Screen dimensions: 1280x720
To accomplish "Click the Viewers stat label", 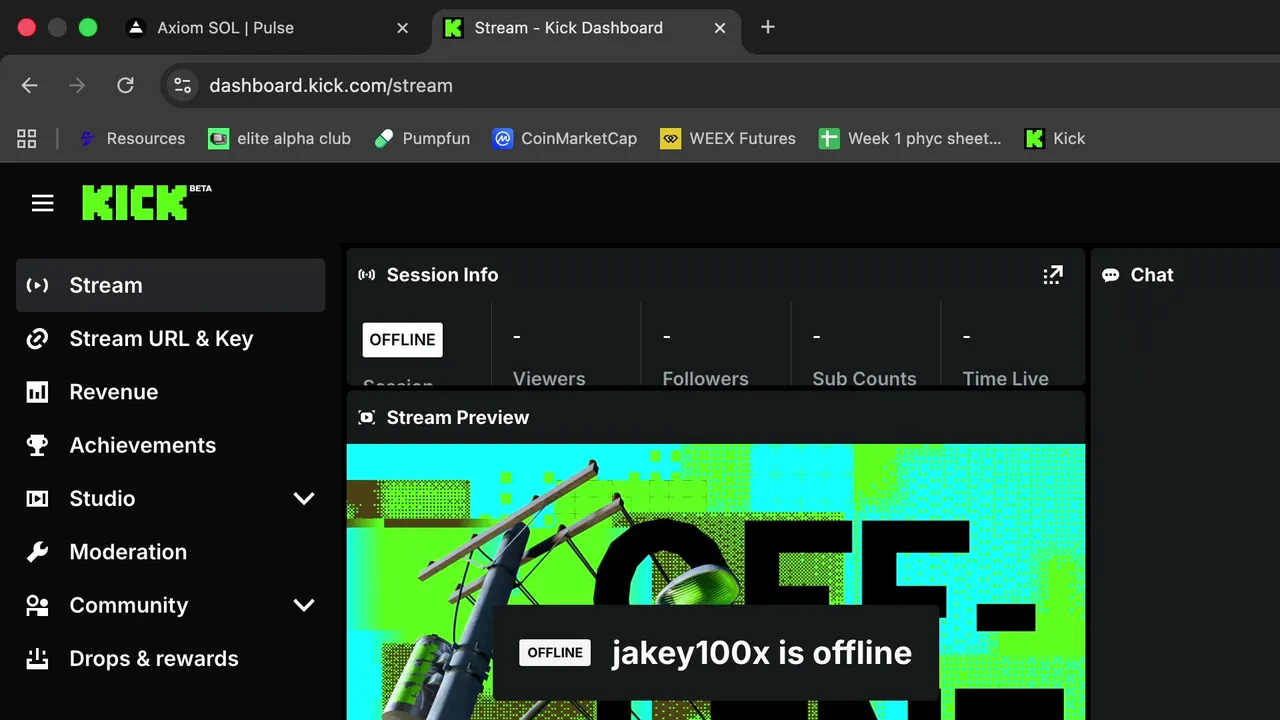I will [549, 378].
